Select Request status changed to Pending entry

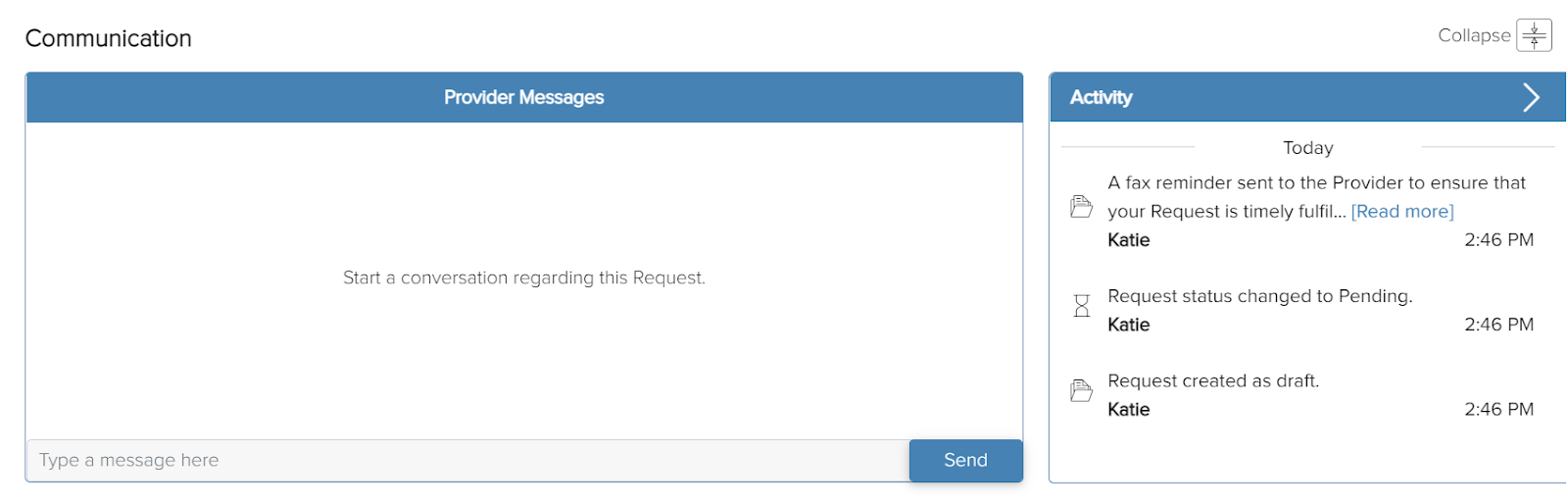[x=1259, y=296]
